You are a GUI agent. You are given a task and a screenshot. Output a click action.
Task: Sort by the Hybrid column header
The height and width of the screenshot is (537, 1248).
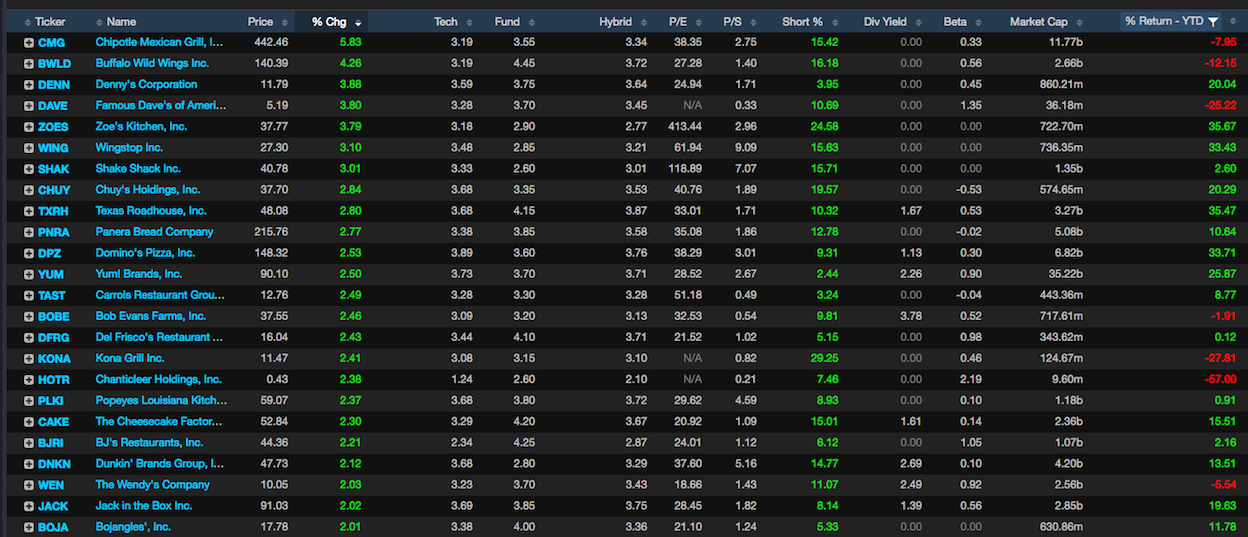(615, 21)
